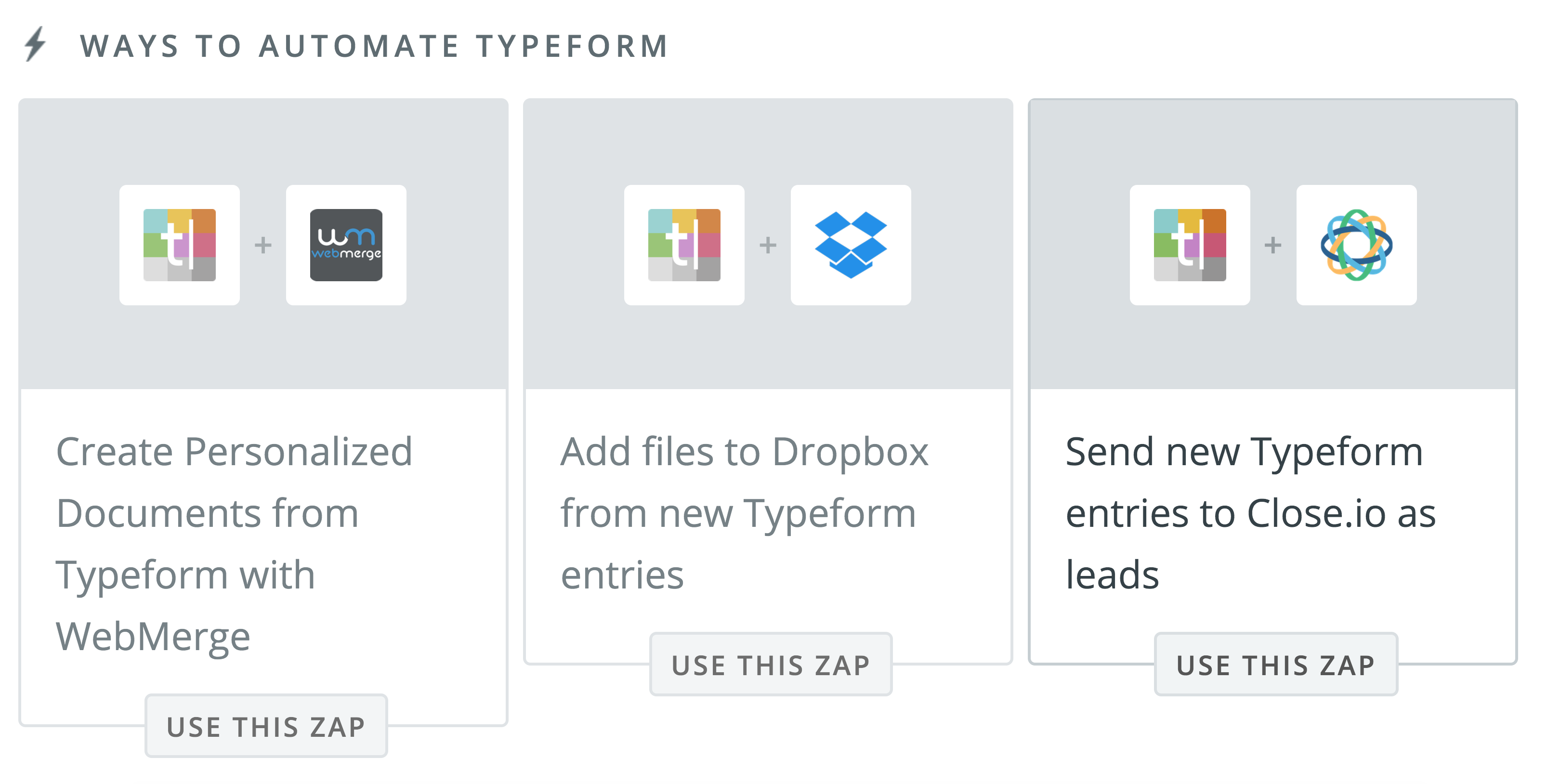
Task: Click the plus sign between Typeform and Close.io
Action: click(x=1272, y=245)
